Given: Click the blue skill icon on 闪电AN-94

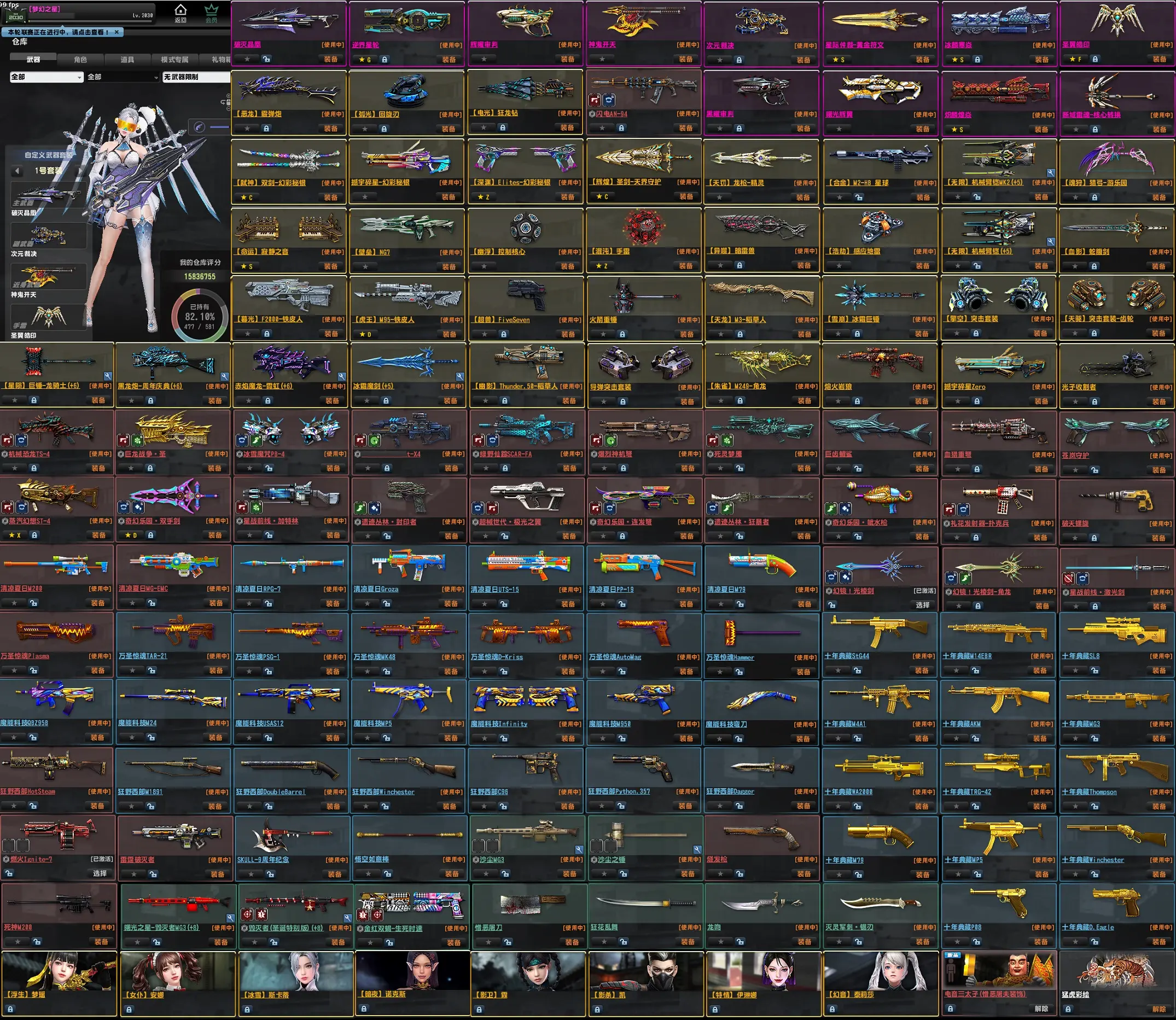Looking at the screenshot, I should tap(608, 100).
